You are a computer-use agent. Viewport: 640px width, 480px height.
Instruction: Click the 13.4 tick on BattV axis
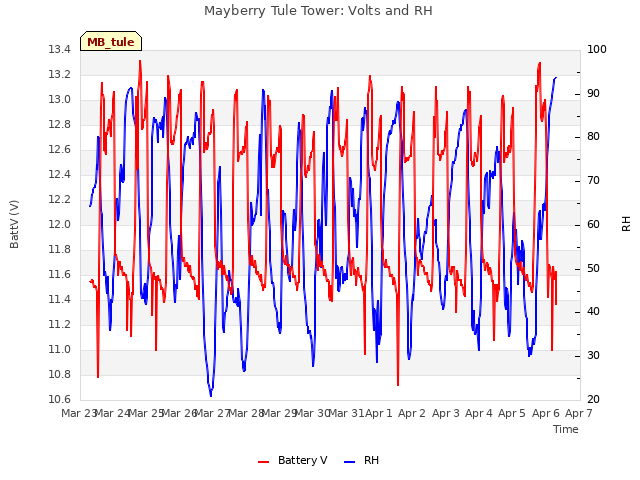point(60,50)
